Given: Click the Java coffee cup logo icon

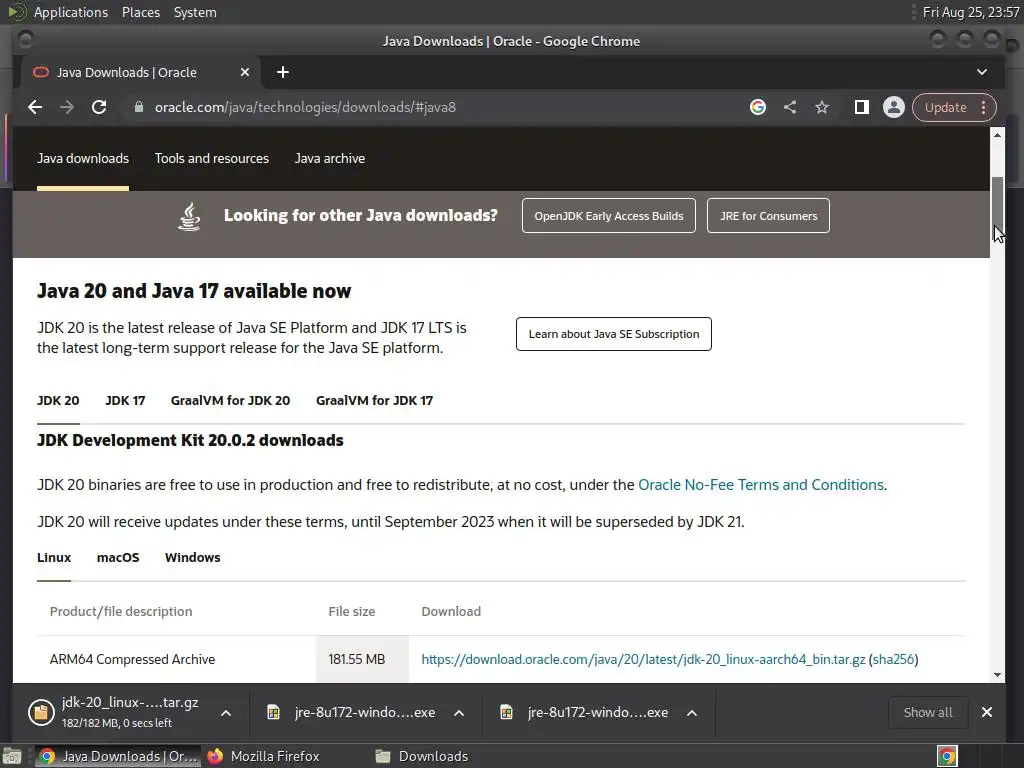Looking at the screenshot, I should point(189,216).
